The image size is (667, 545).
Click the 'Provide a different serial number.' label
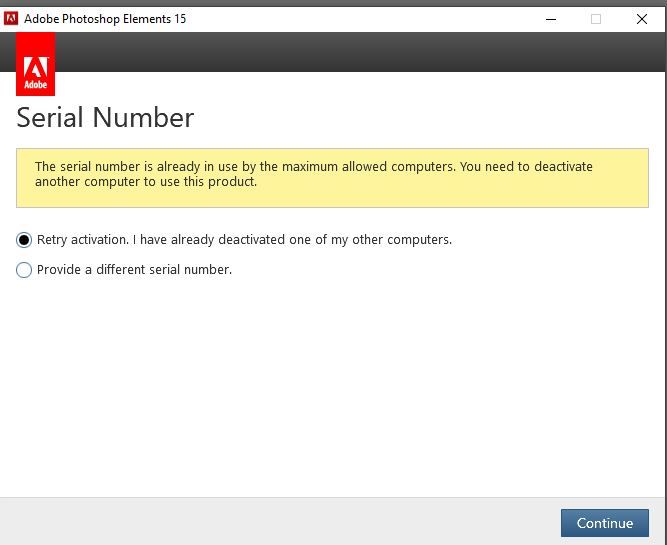[x=134, y=270]
